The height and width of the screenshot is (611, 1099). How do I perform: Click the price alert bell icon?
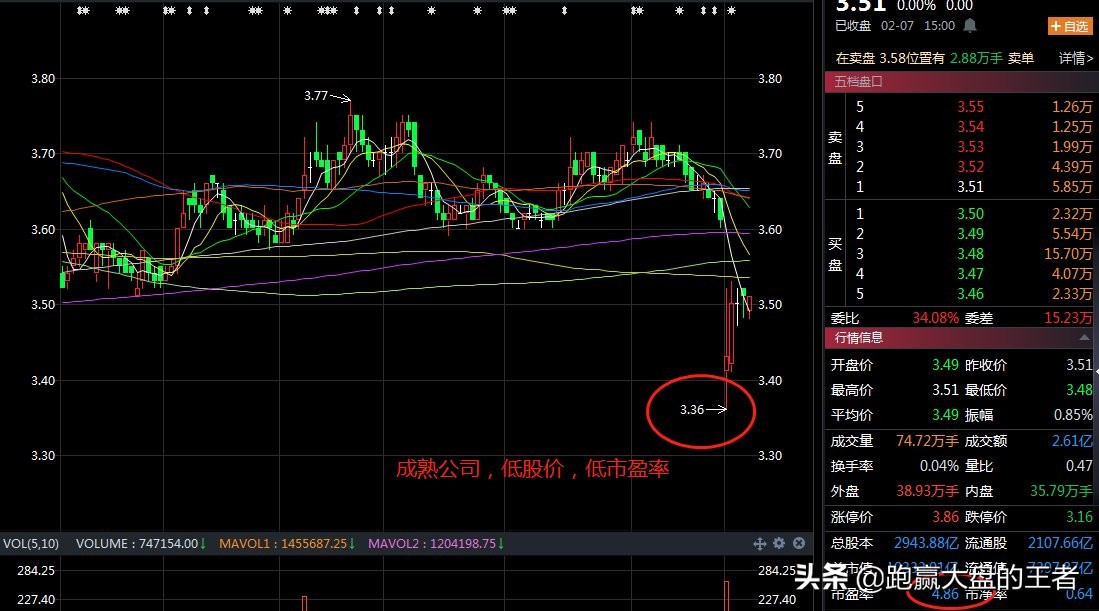(969, 26)
